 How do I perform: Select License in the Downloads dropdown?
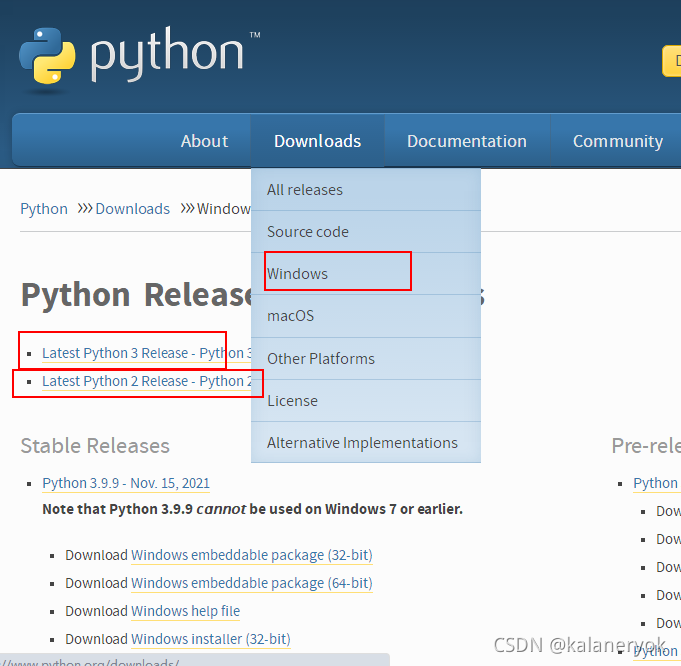pyautogui.click(x=366, y=401)
